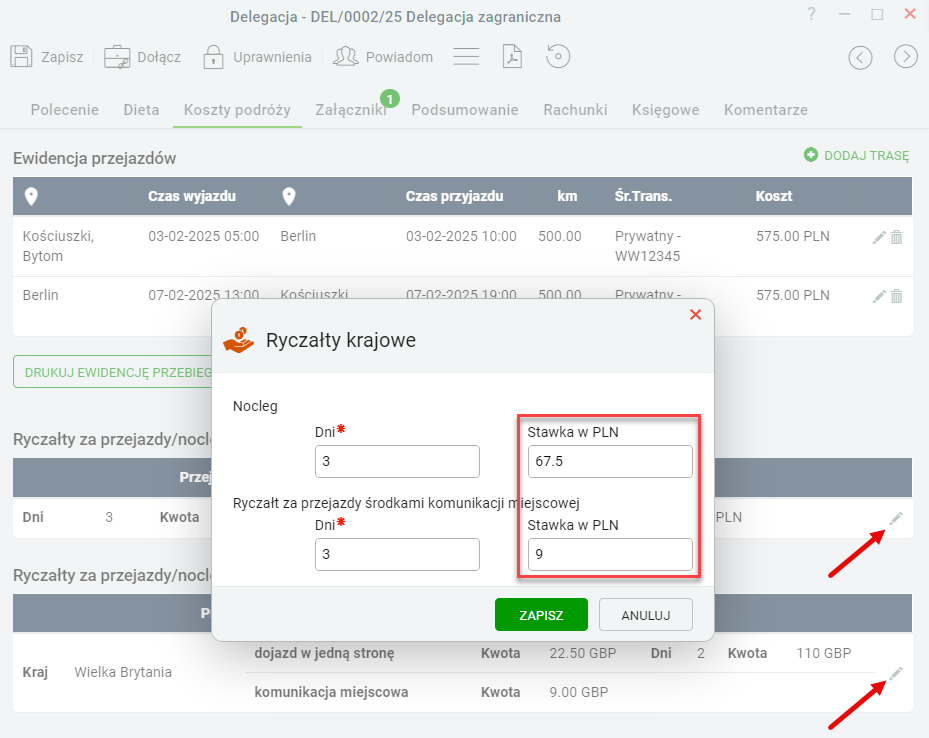Click the Koszt column header
The image size is (929, 738).
[x=774, y=196]
